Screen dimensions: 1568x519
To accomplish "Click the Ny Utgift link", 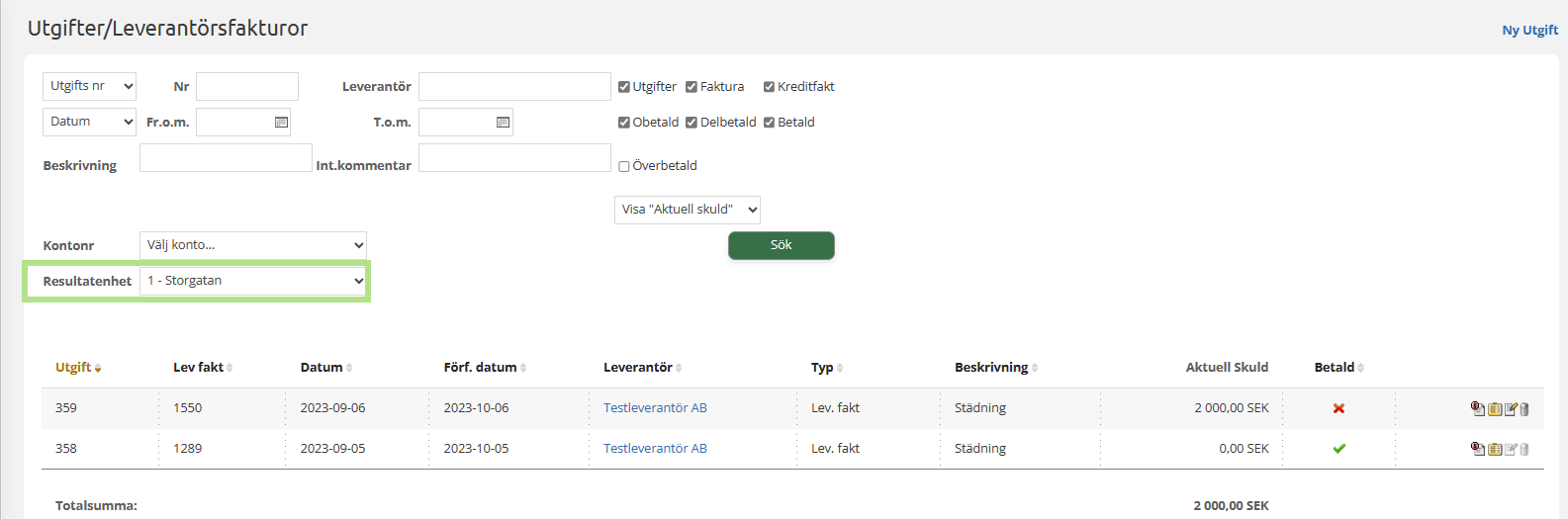I will click(1529, 31).
